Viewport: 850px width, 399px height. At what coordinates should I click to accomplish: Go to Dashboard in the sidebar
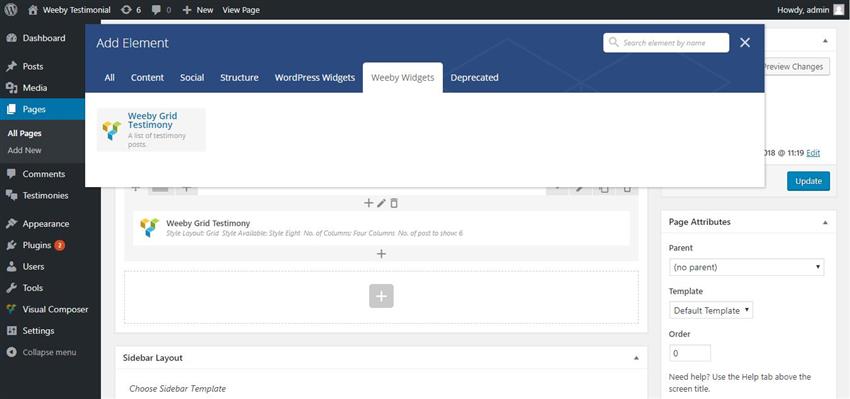(43, 38)
